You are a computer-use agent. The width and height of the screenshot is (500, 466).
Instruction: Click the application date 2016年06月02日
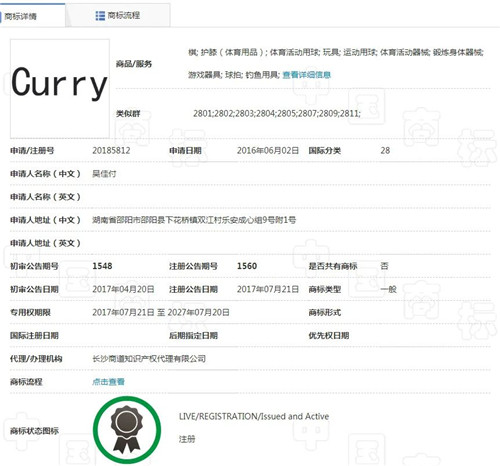pos(268,150)
